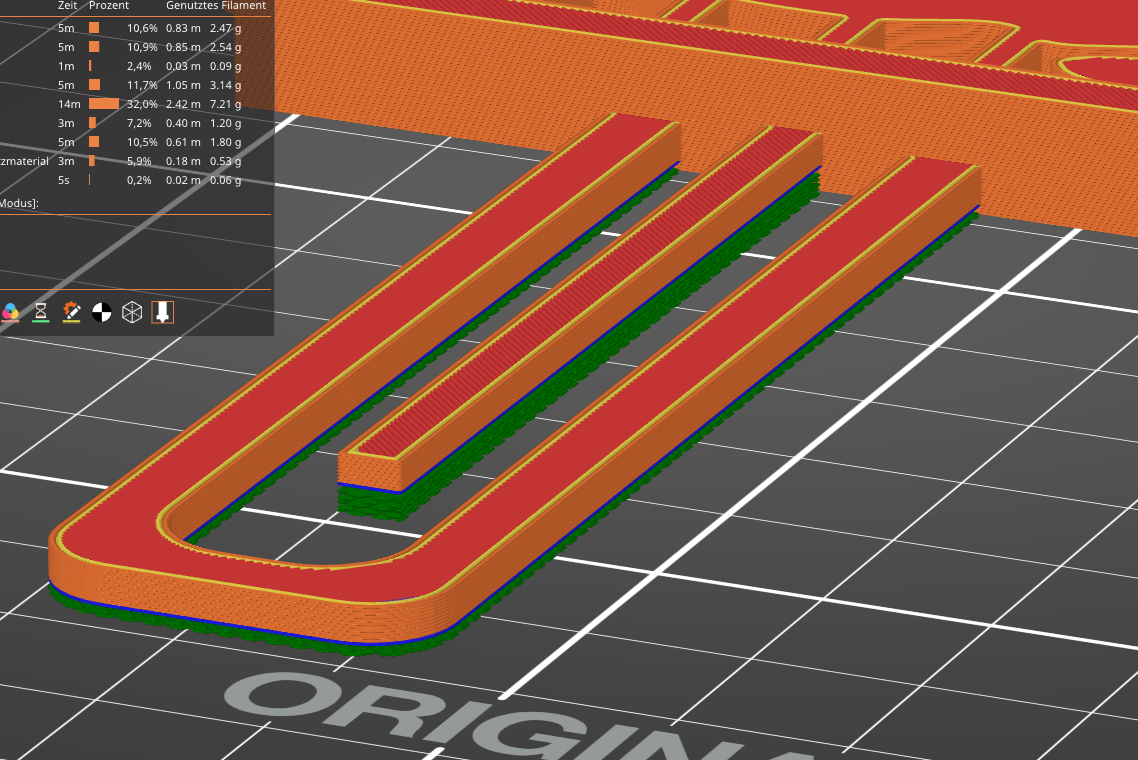The width and height of the screenshot is (1138, 760).
Task: Toggle the tool marker down-arrow icon
Action: coord(163,312)
